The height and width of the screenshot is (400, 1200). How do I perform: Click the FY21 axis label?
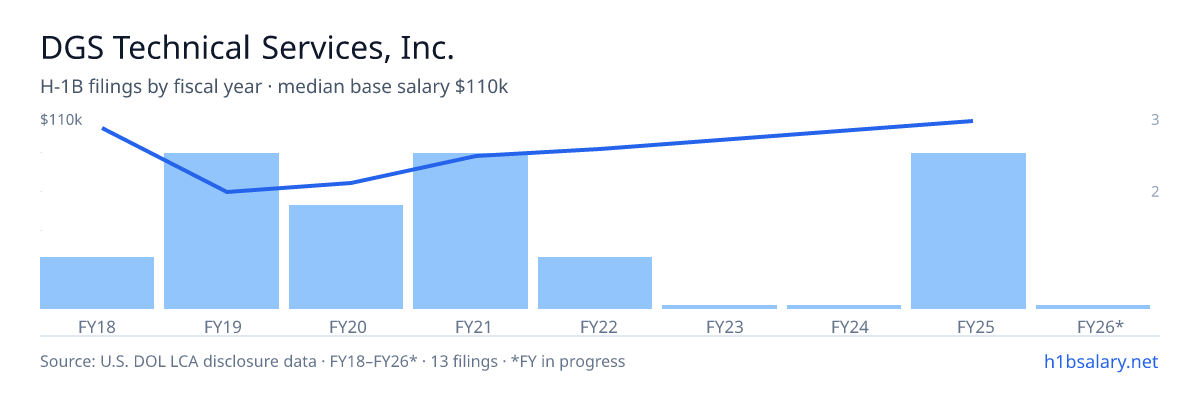tap(470, 326)
